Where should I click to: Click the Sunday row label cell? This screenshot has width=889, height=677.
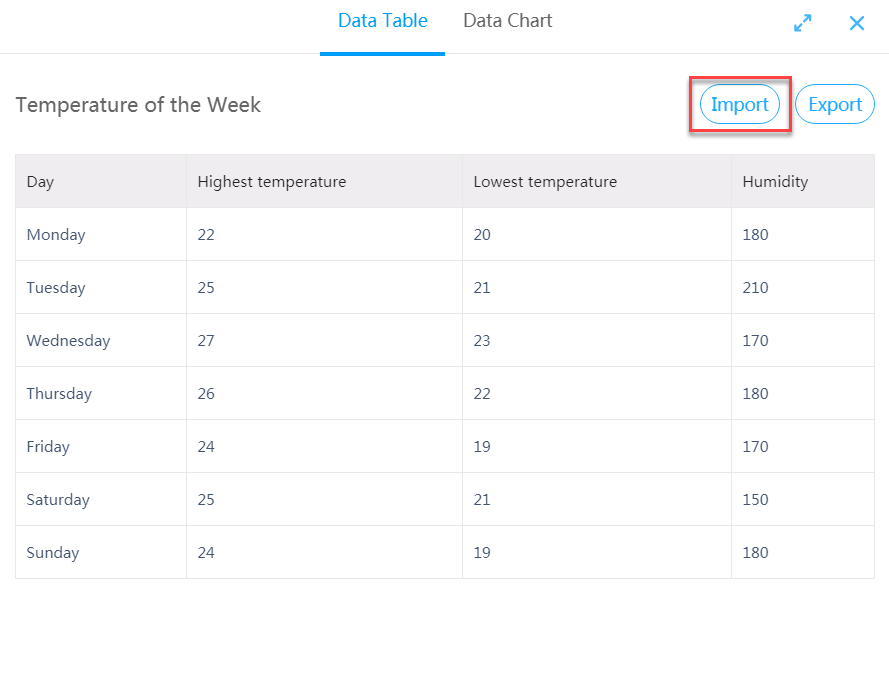pos(53,553)
